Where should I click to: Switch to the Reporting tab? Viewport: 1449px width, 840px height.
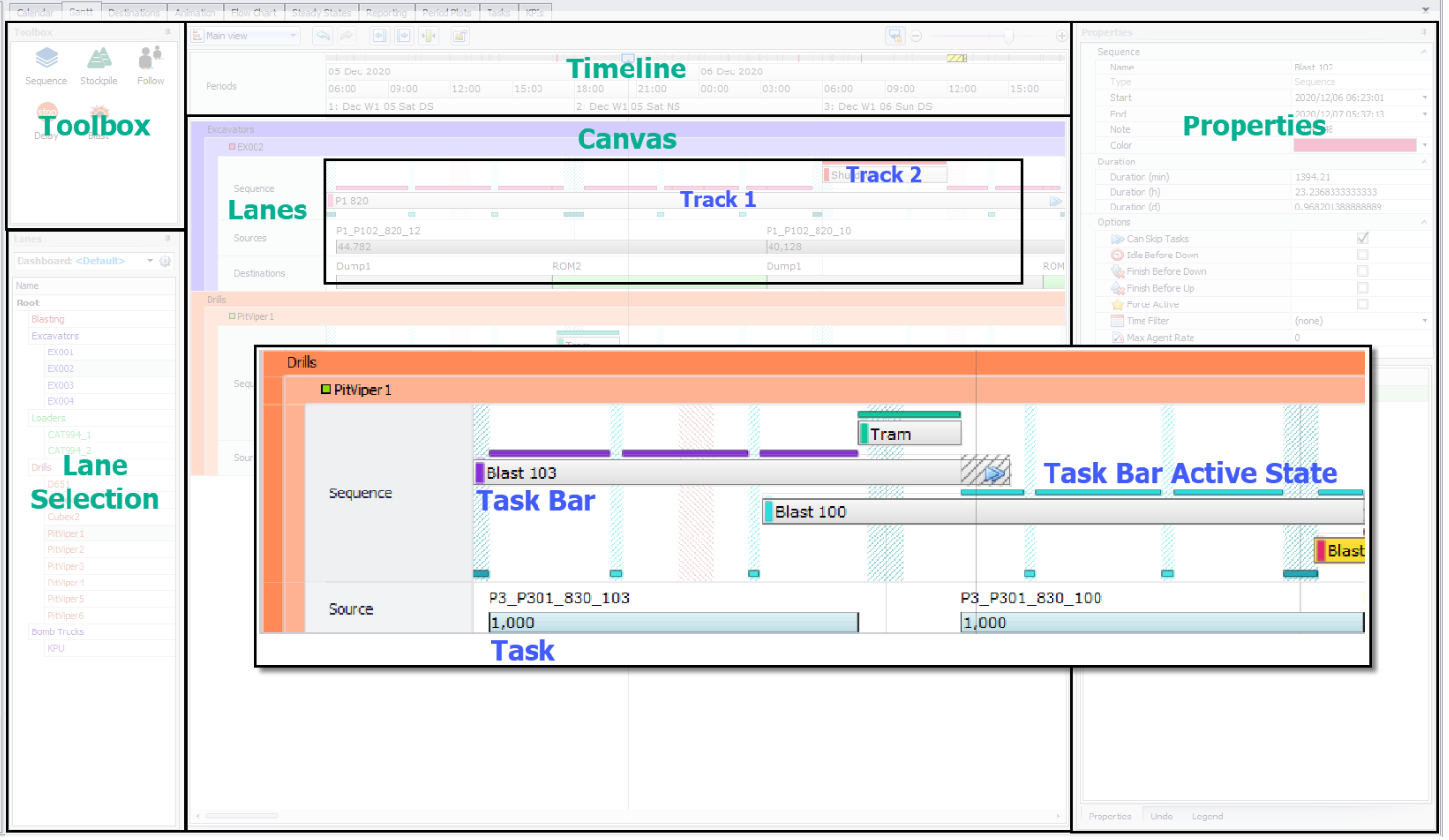[387, 13]
